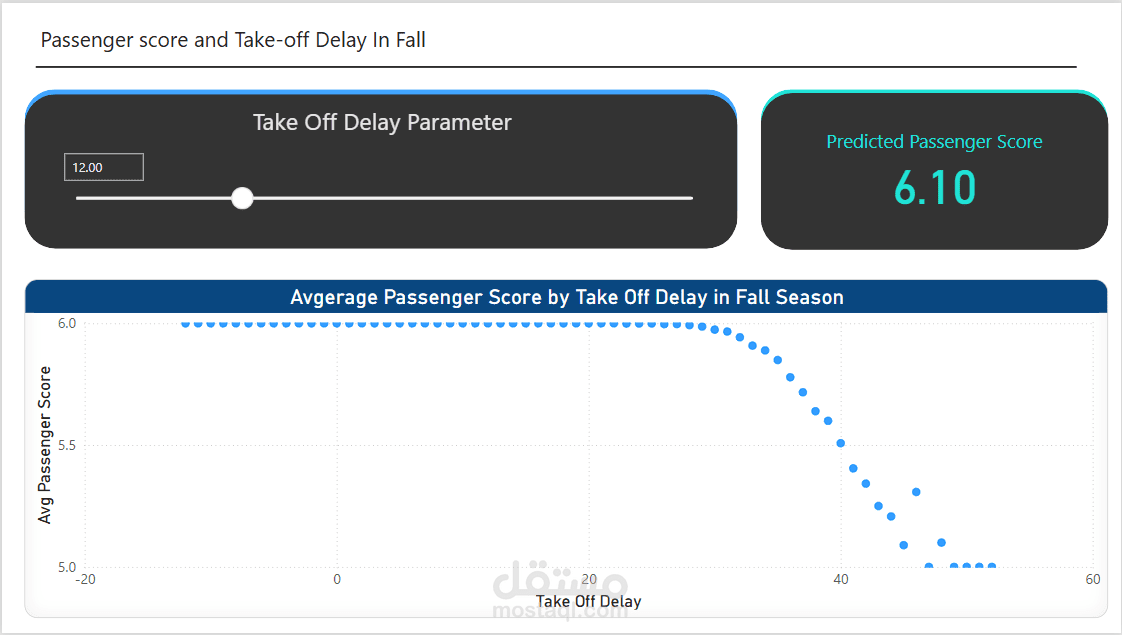Select the data point at 5.5 score level
The image size is (1122, 635).
coord(841,443)
